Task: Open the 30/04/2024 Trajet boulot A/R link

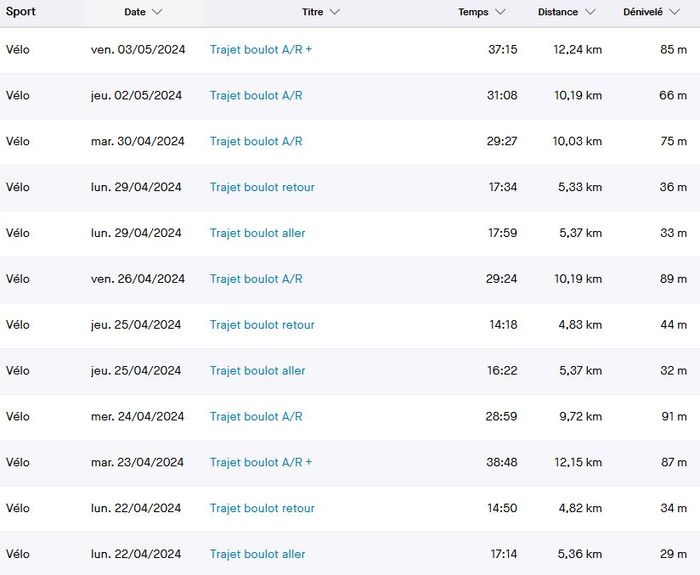Action: pyautogui.click(x=256, y=141)
